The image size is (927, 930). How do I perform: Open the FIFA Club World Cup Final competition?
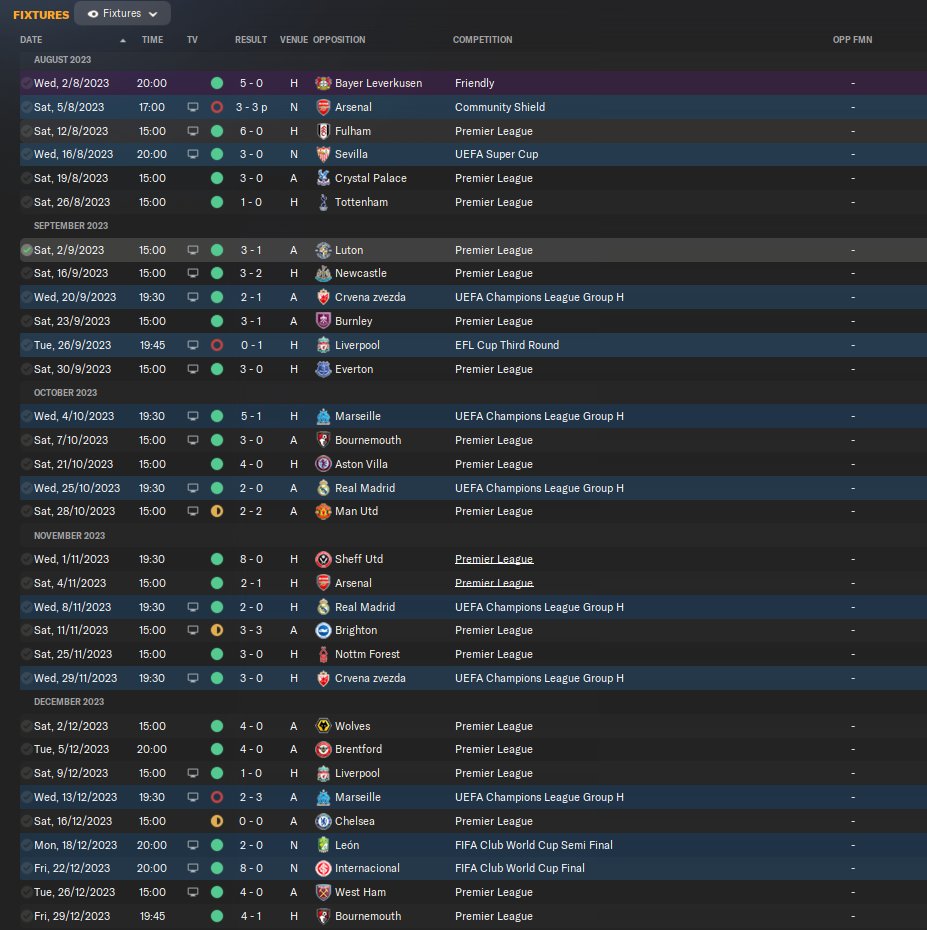[x=520, y=868]
